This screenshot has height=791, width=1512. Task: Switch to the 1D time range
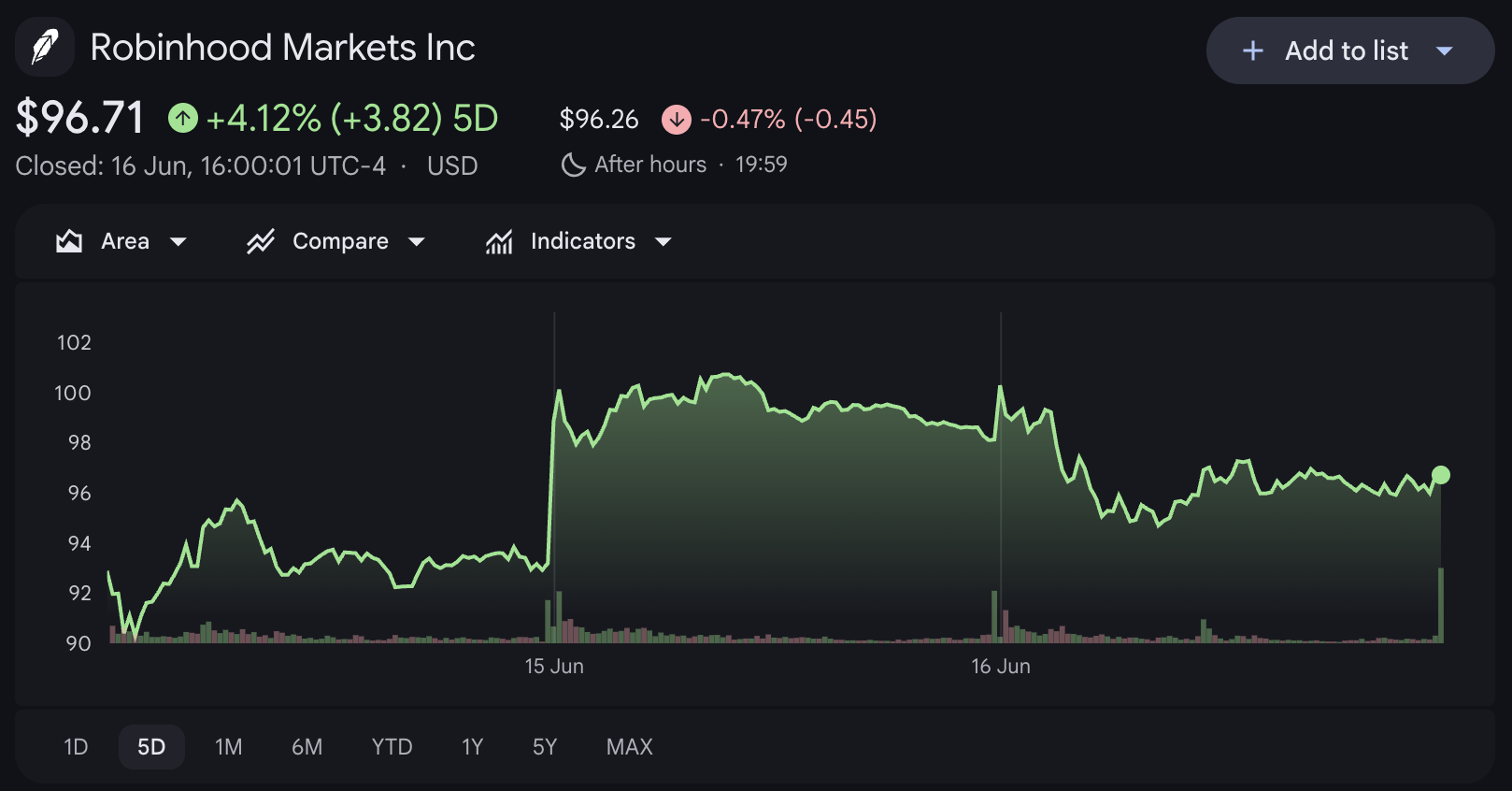[x=76, y=747]
